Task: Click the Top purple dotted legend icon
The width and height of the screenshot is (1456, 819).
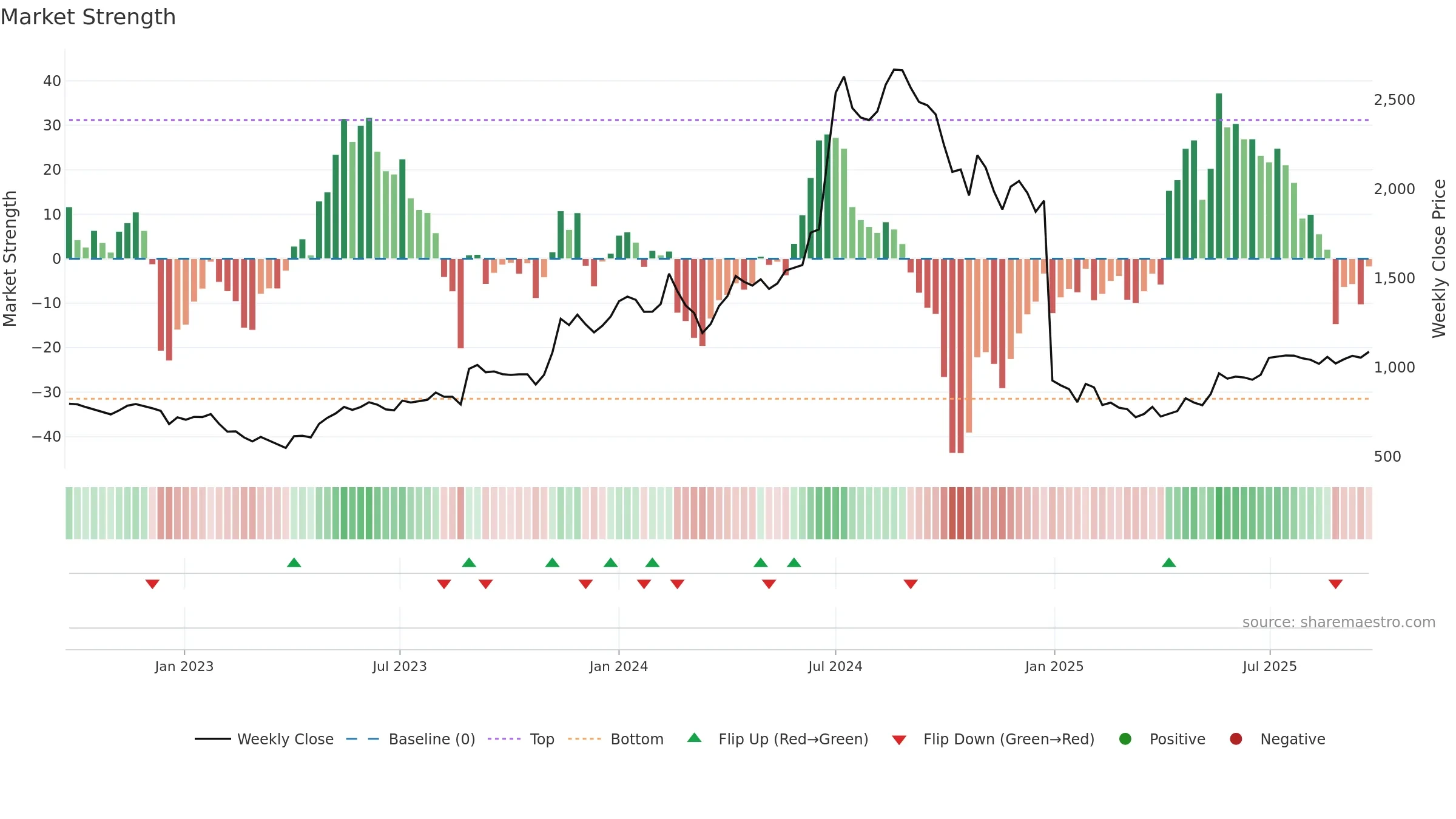Action: [504, 739]
